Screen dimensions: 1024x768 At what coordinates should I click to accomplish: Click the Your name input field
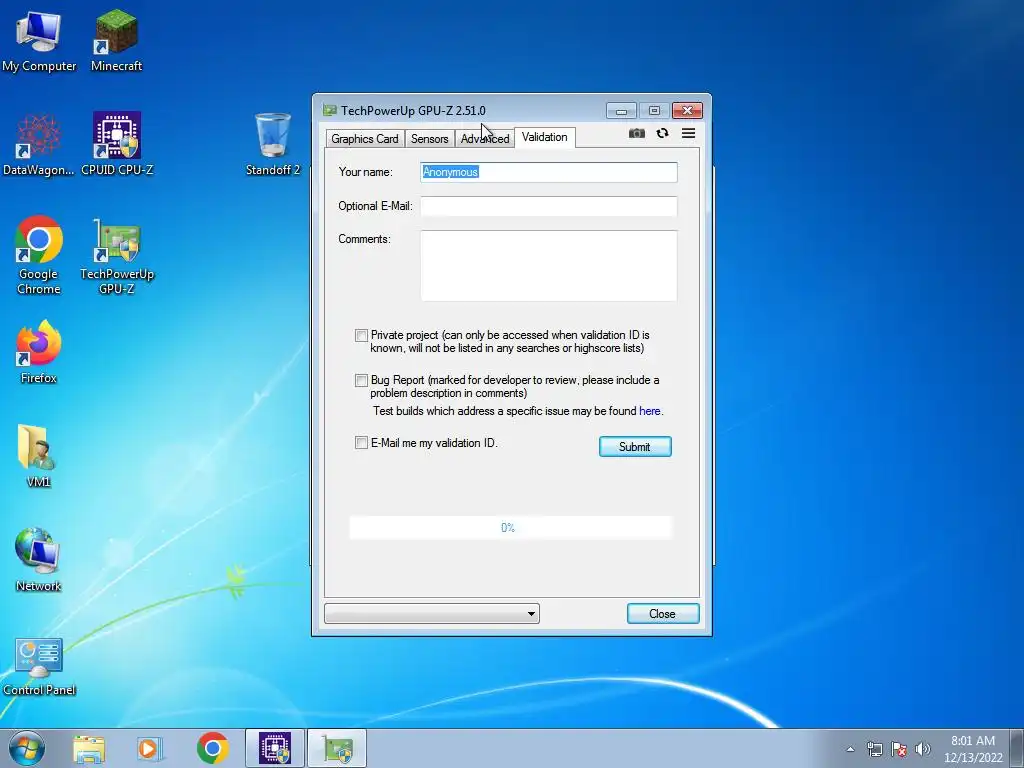click(x=549, y=172)
